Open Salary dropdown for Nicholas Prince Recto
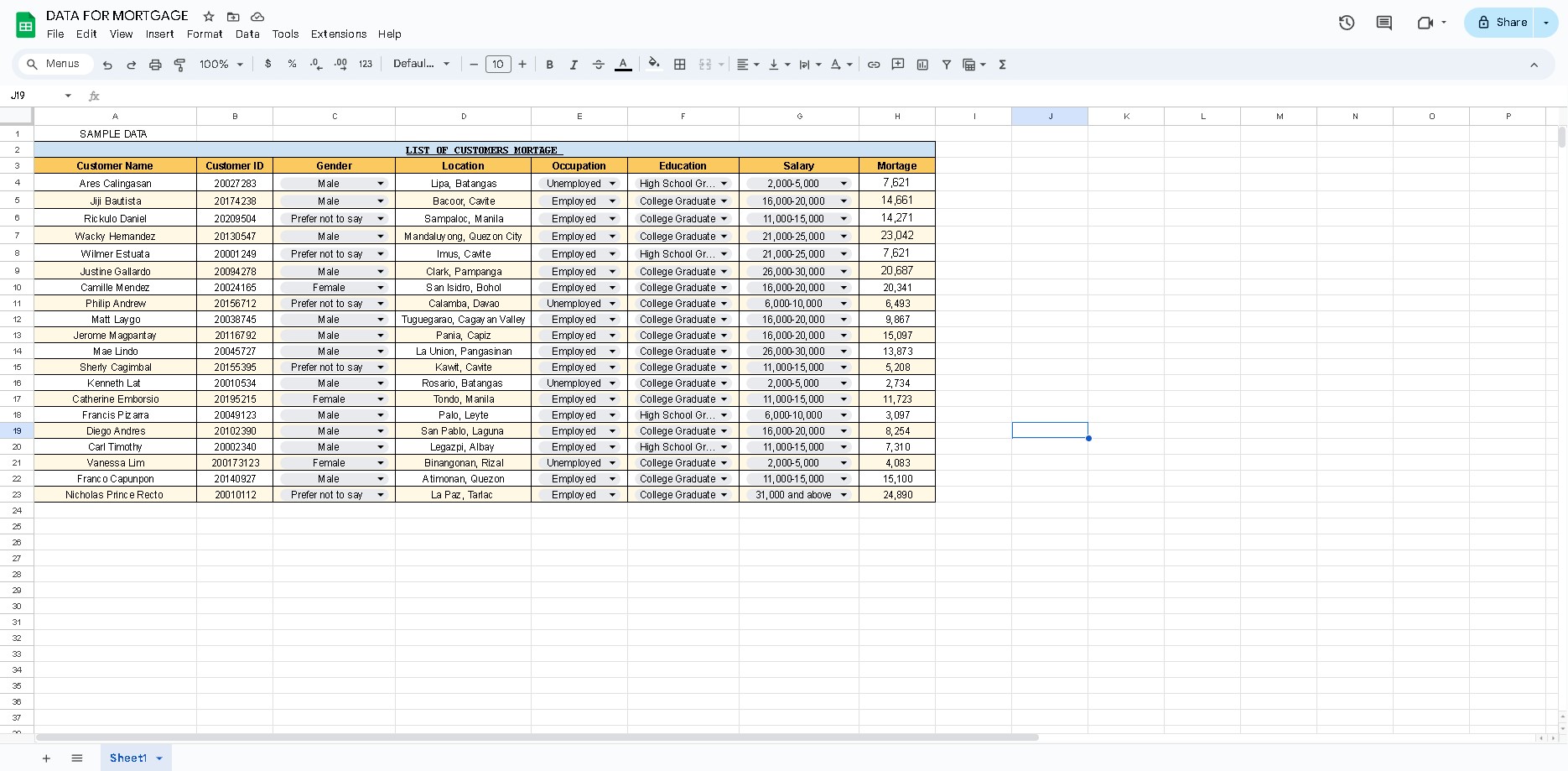 844,495
